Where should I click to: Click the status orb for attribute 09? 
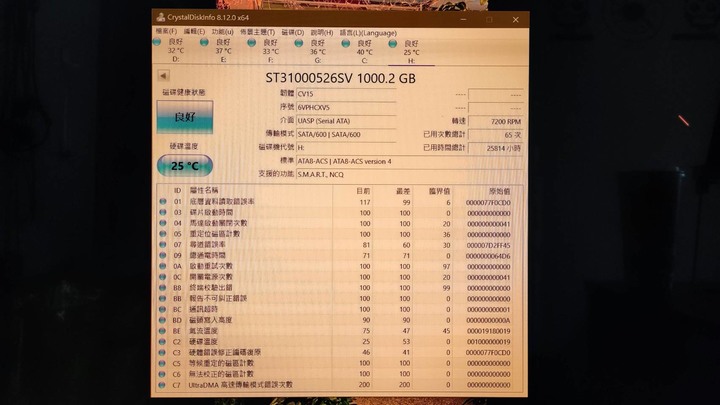[x=163, y=255]
